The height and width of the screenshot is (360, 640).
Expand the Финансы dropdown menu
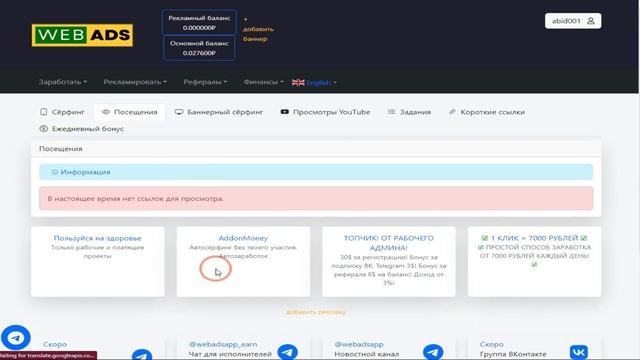[x=263, y=82]
